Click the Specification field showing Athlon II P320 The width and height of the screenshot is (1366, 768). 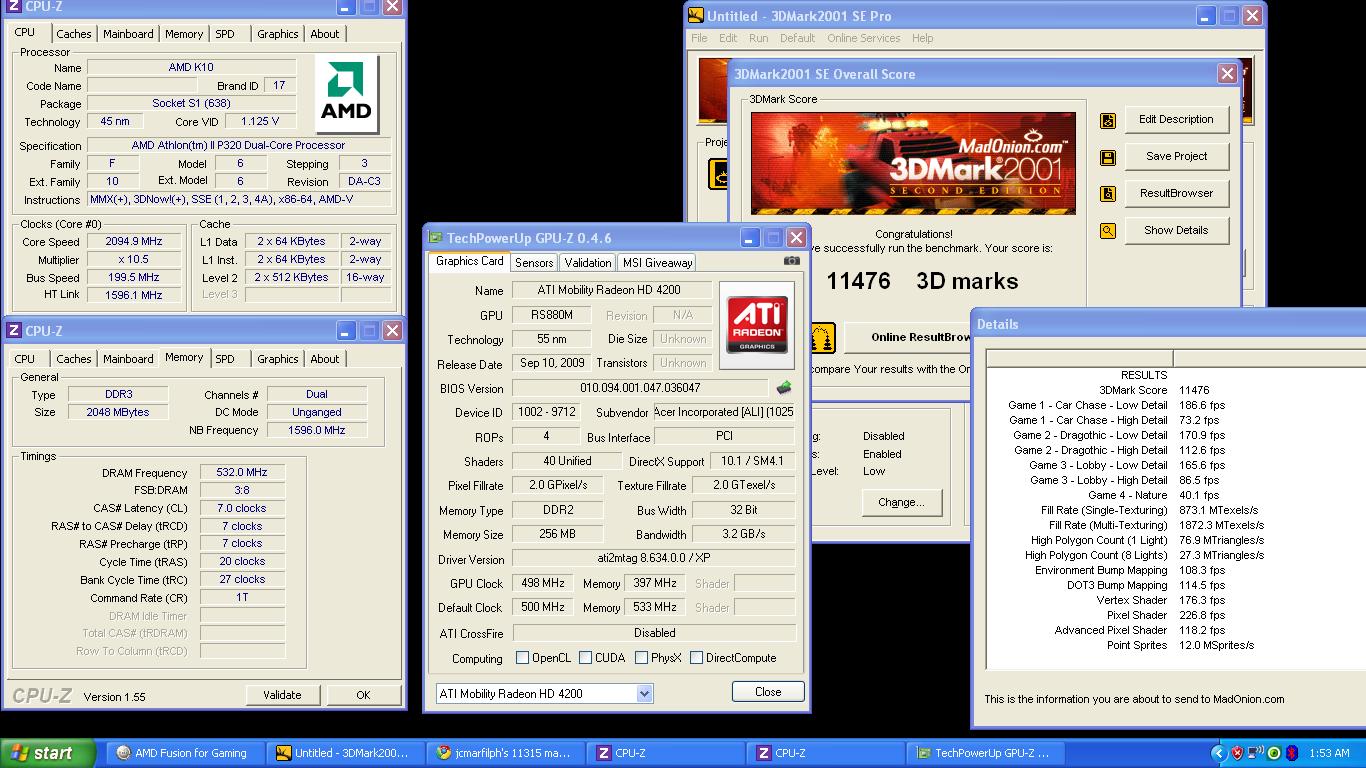238,146
